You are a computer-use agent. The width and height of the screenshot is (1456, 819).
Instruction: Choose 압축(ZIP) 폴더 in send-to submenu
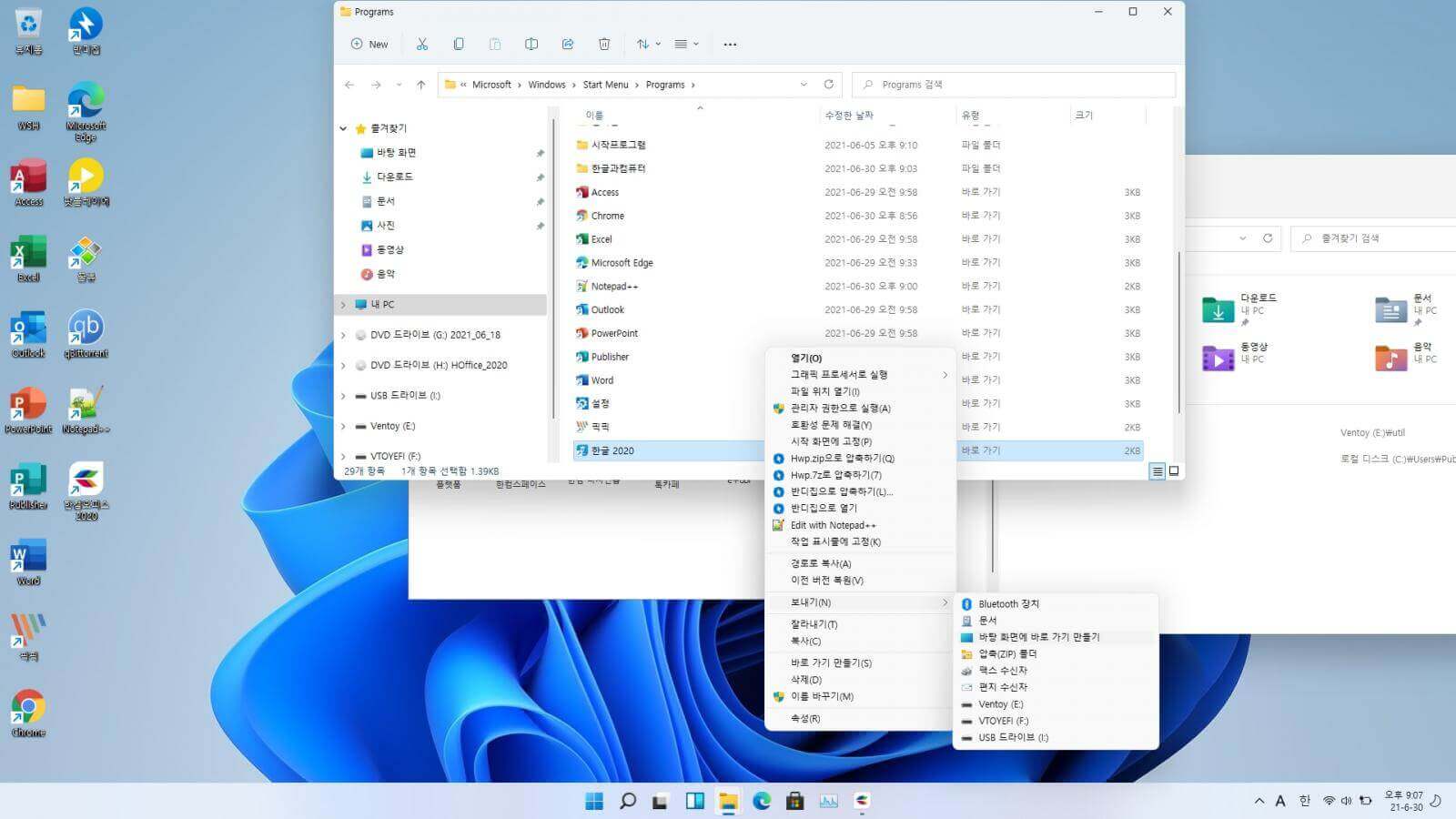click(x=1056, y=654)
